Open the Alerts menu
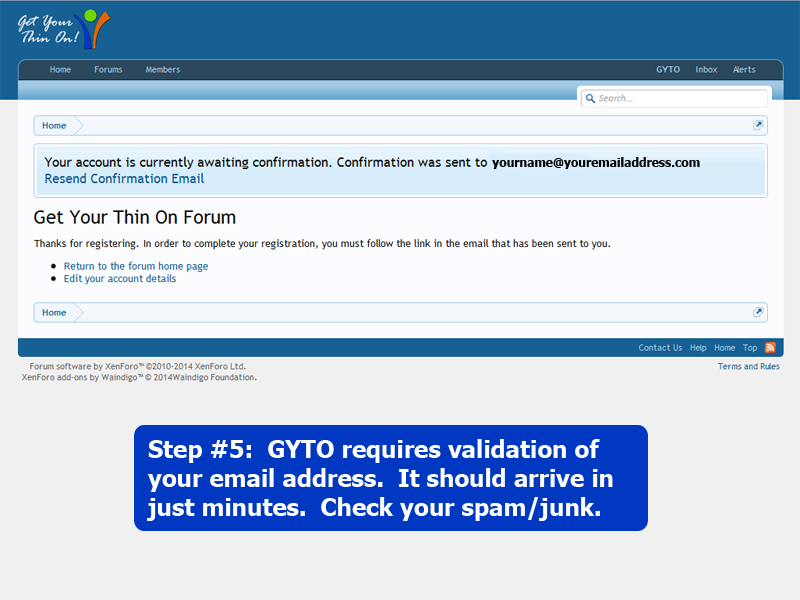This screenshot has width=800, height=600. click(744, 70)
